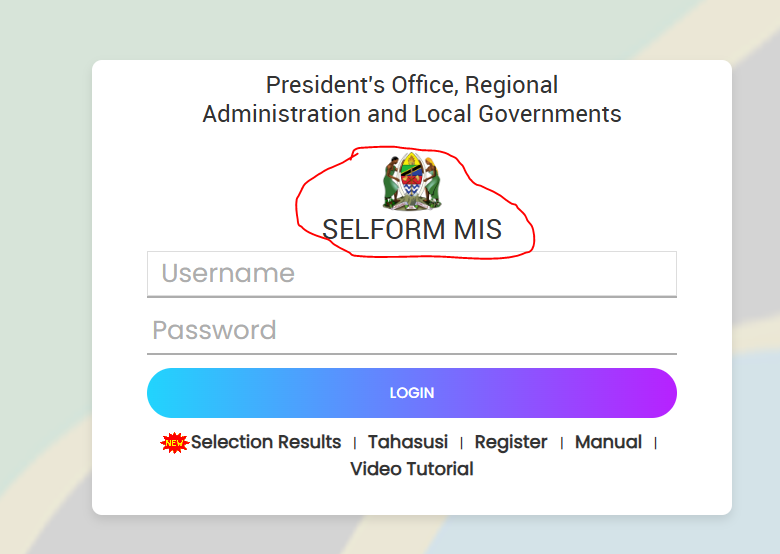Image resolution: width=780 pixels, height=554 pixels.
Task: Open the Video Tutorial link
Action: pos(412,469)
